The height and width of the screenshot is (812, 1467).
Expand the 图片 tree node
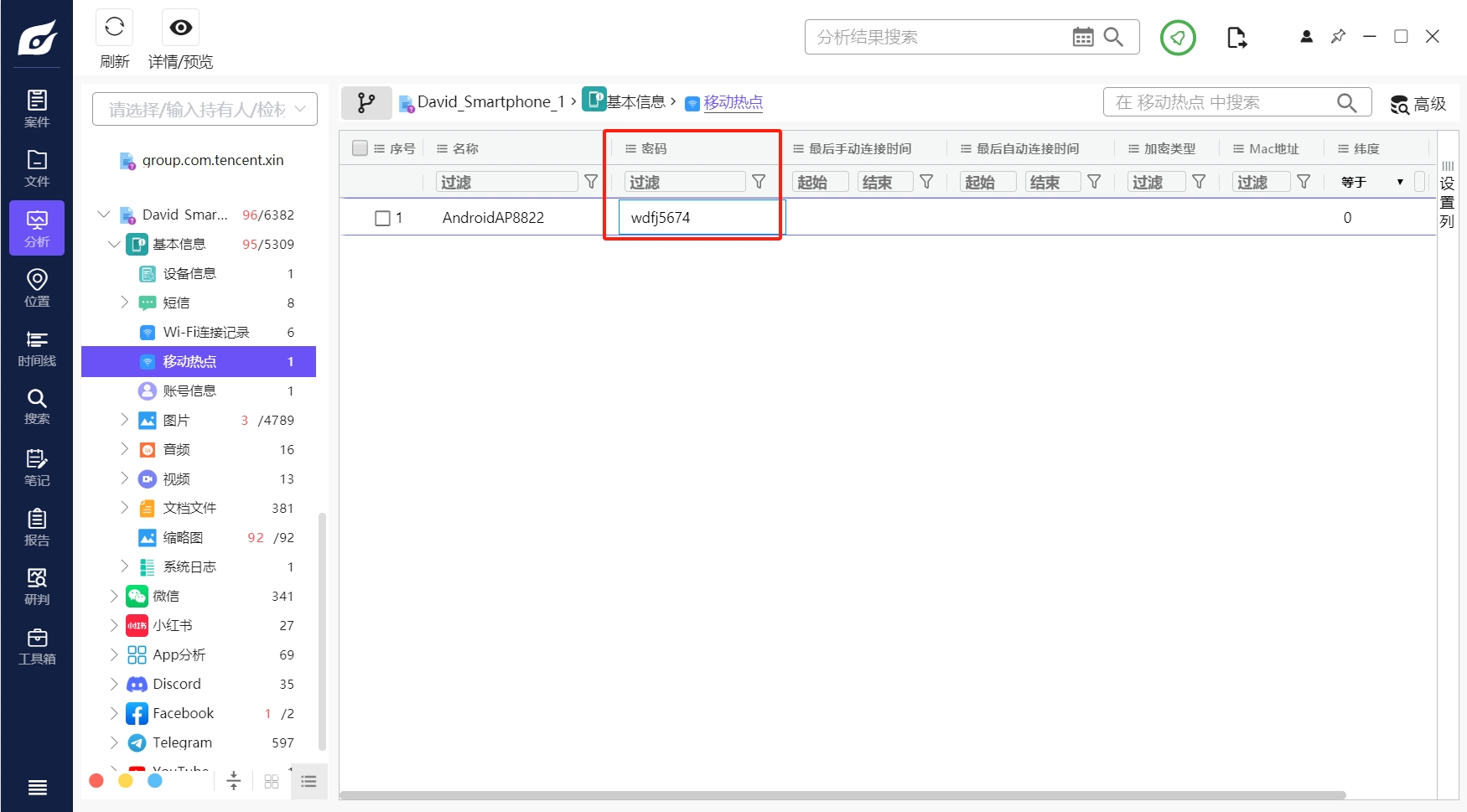coord(124,420)
